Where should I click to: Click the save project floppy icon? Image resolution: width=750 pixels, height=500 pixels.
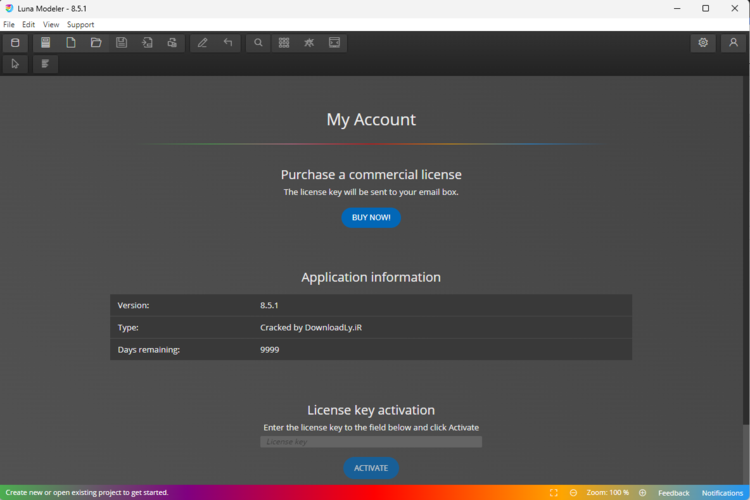pyautogui.click(x=121, y=43)
